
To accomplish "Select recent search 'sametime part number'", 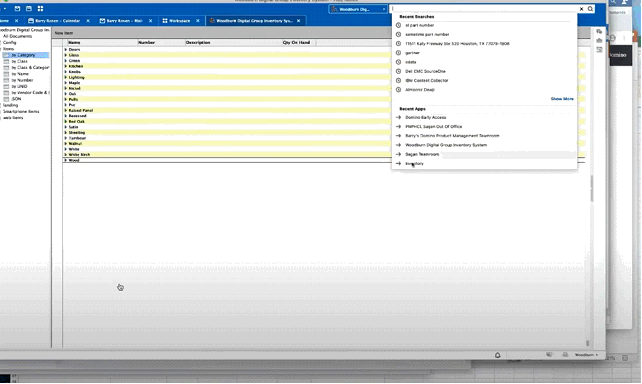I will tap(427, 34).
